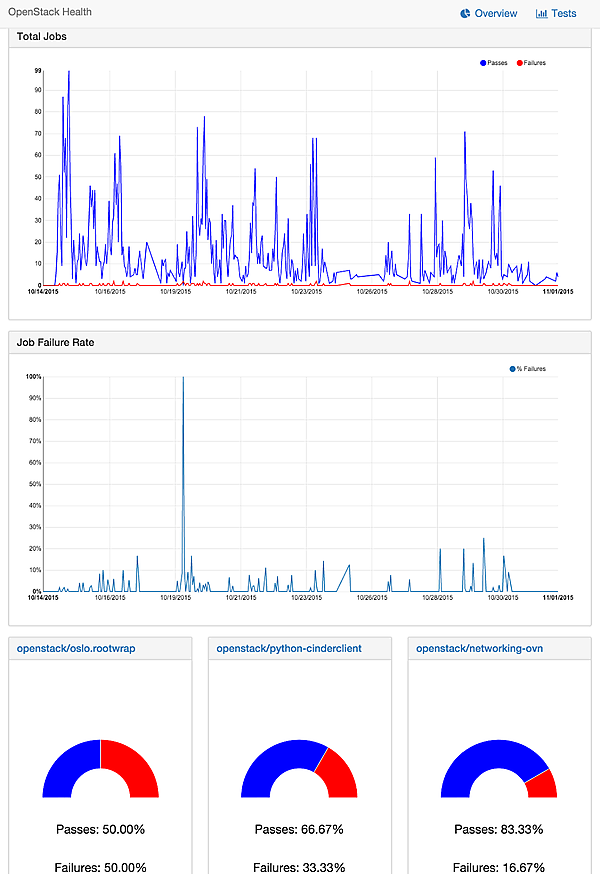Click the 10/19/2015 label on Total Jobs axis
Screen dimensions: 600x874
tap(176, 292)
